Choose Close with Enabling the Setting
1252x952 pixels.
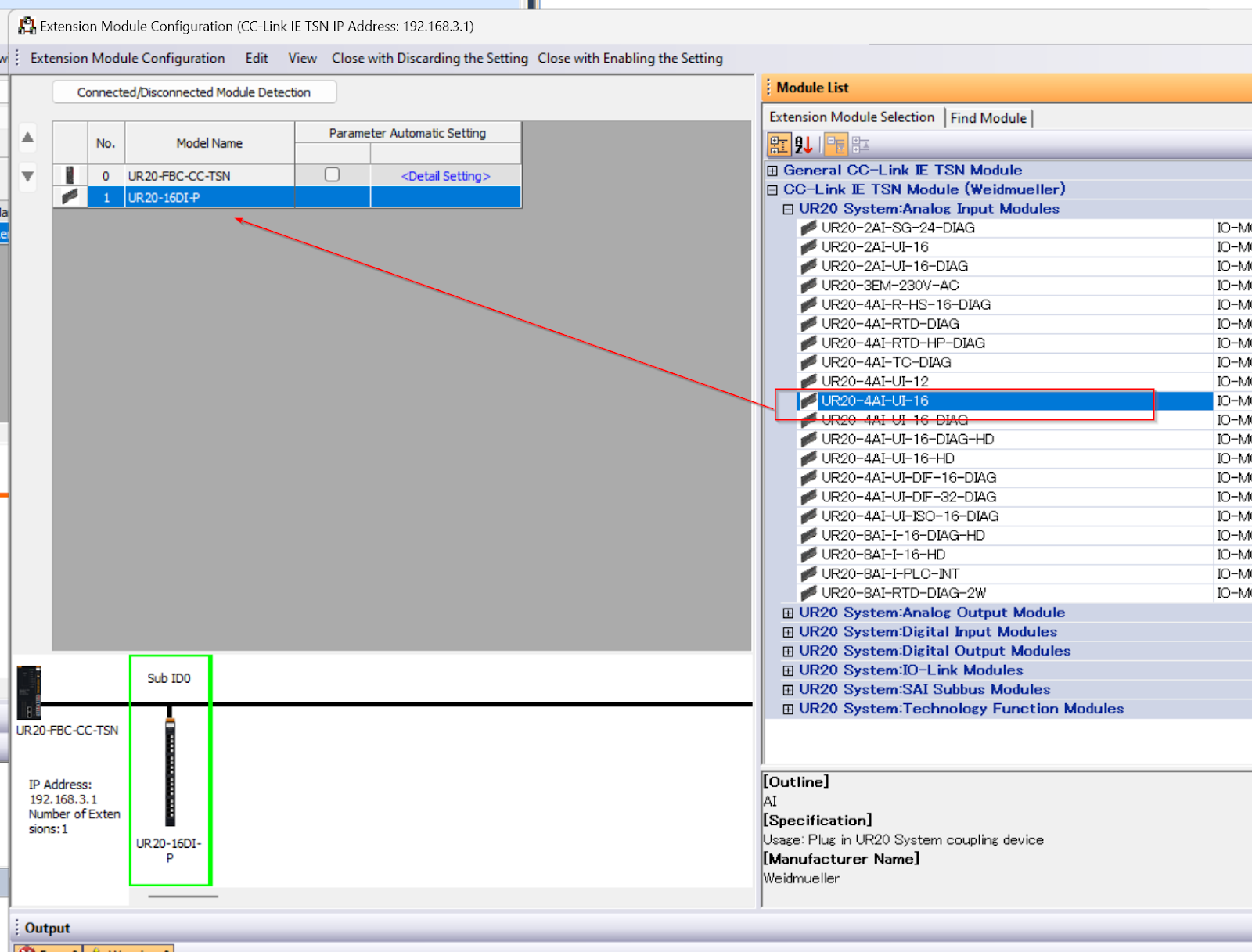[x=630, y=58]
